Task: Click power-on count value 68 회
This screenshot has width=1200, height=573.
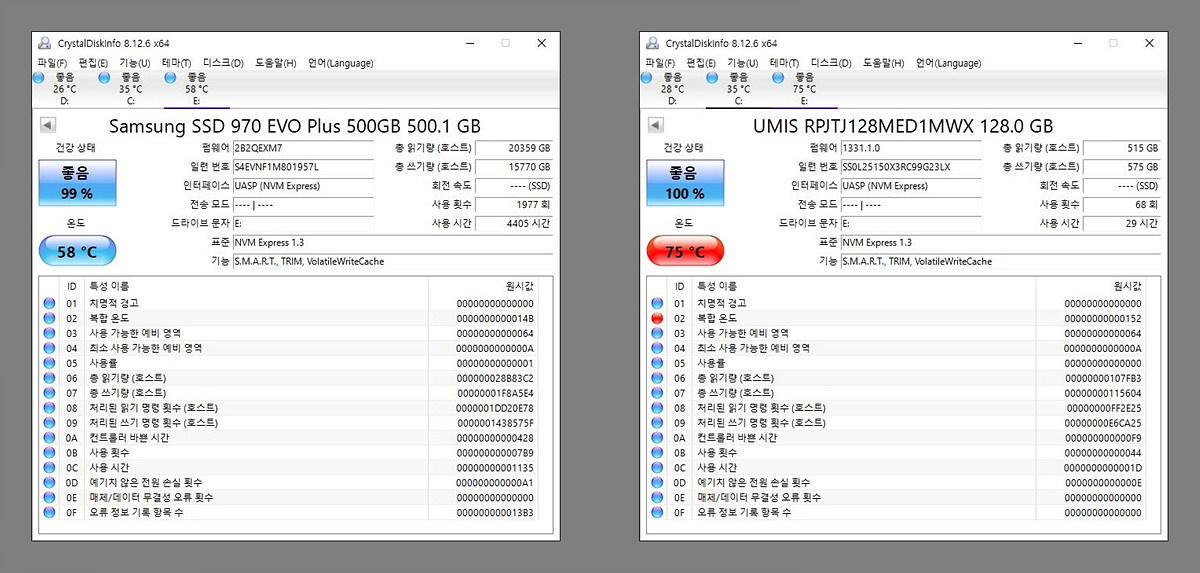Action: coord(1122,205)
